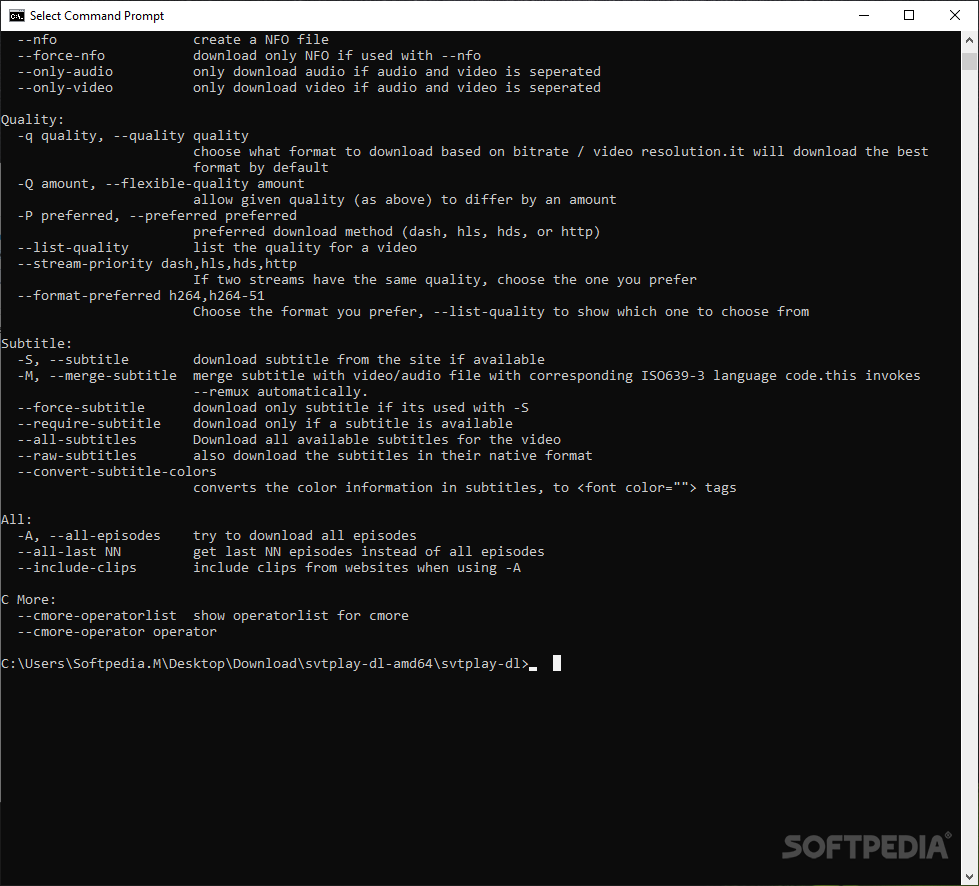Click the '-S, --subtitle' option text
979x886 pixels.
(x=73, y=360)
